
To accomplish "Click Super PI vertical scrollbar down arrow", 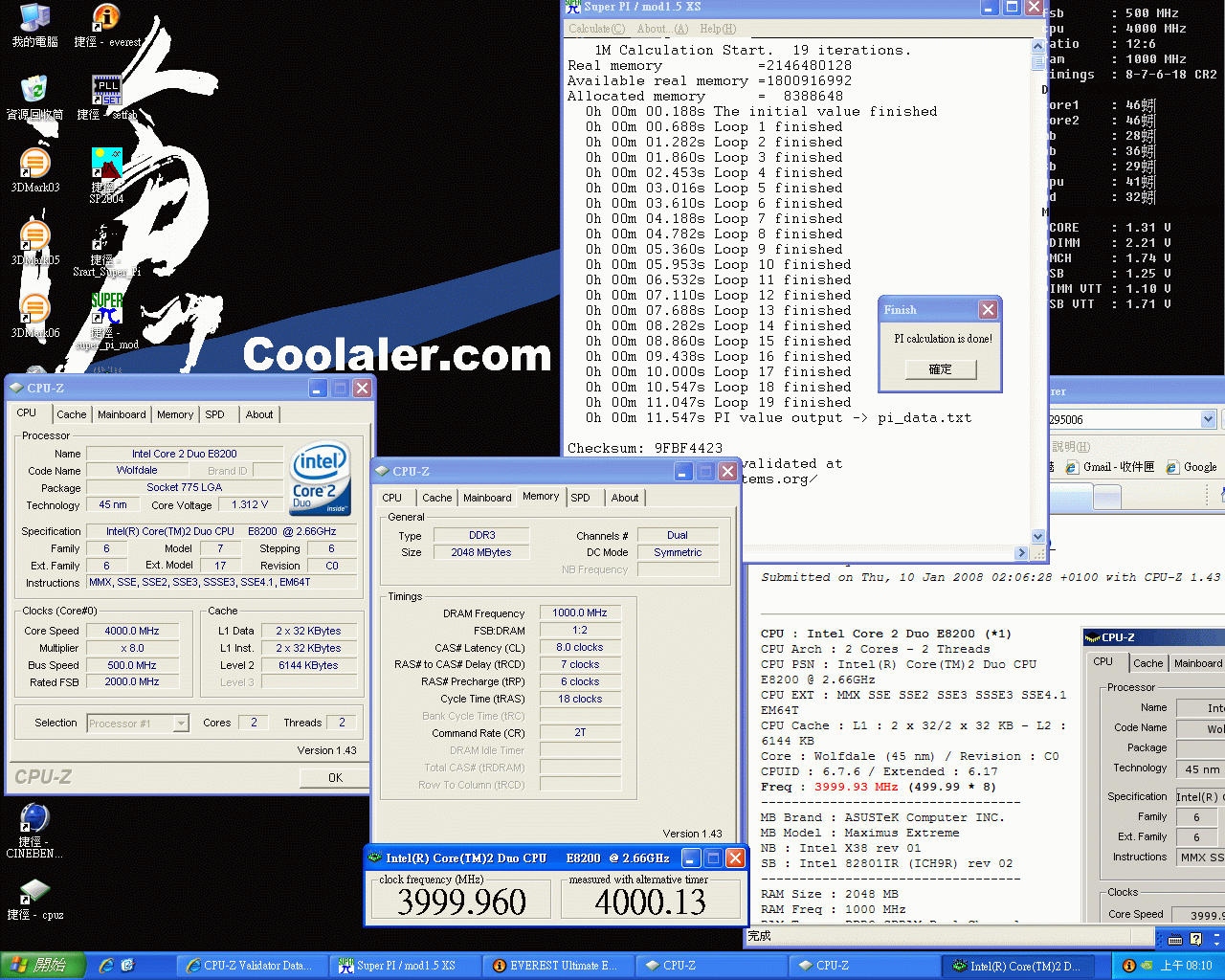I will (x=1038, y=537).
